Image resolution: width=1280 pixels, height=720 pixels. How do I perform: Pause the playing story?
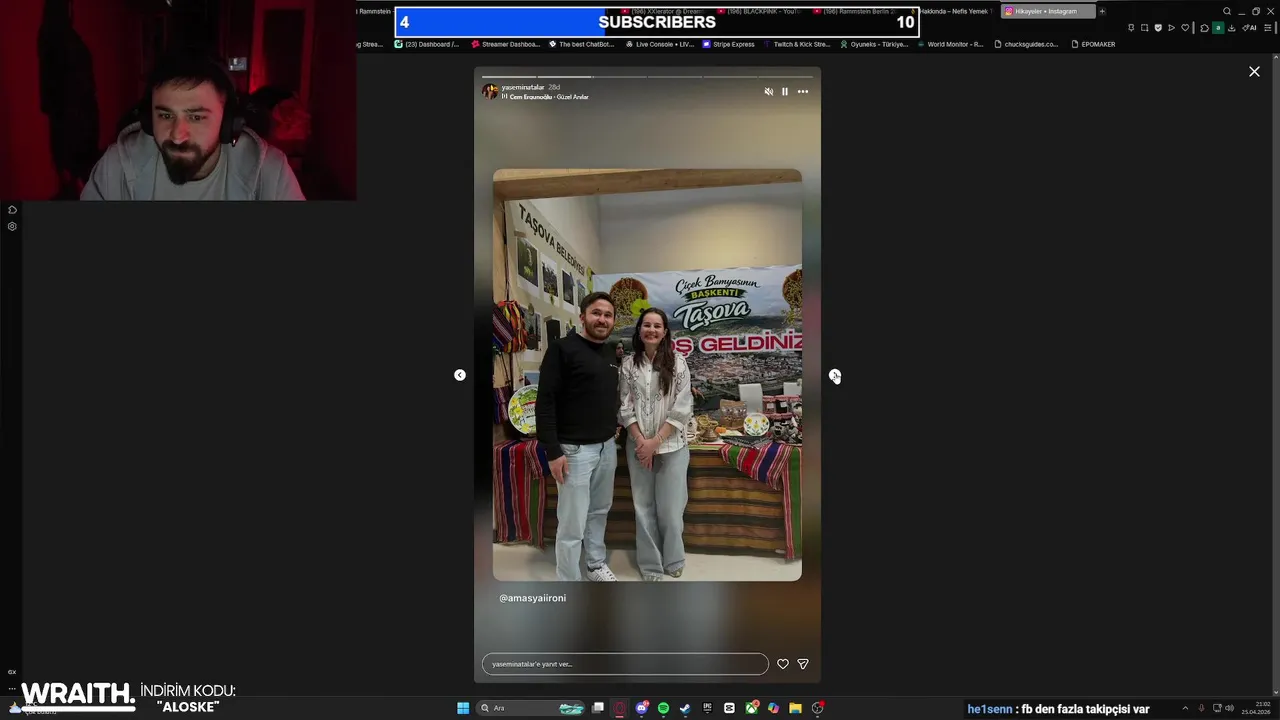785,91
